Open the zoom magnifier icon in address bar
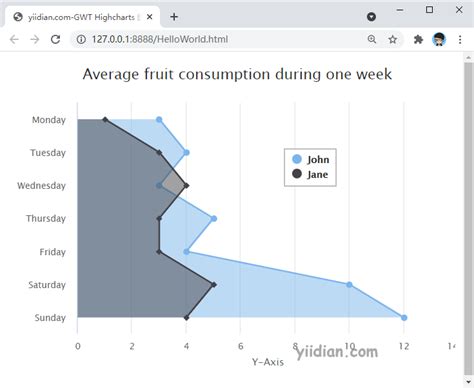 point(372,39)
